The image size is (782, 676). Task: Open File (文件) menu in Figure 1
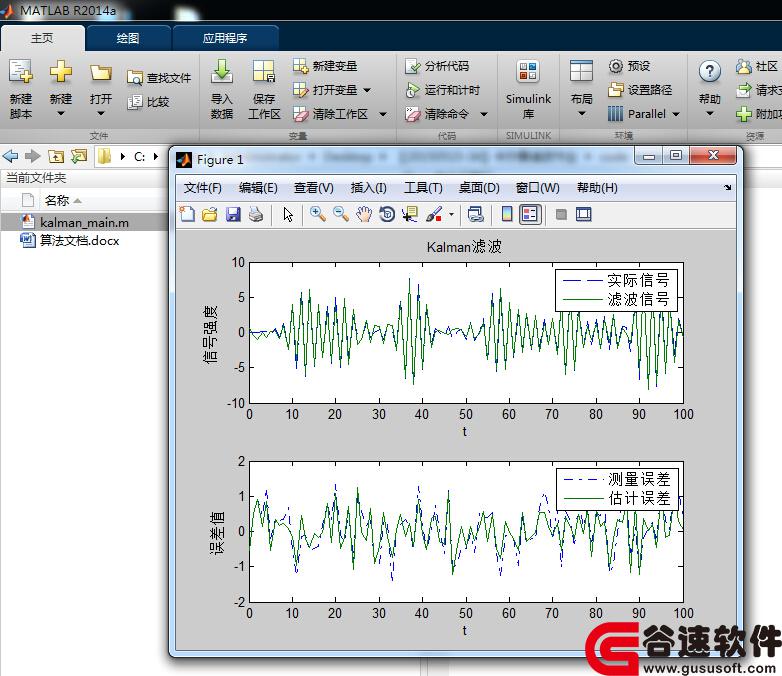pos(202,188)
